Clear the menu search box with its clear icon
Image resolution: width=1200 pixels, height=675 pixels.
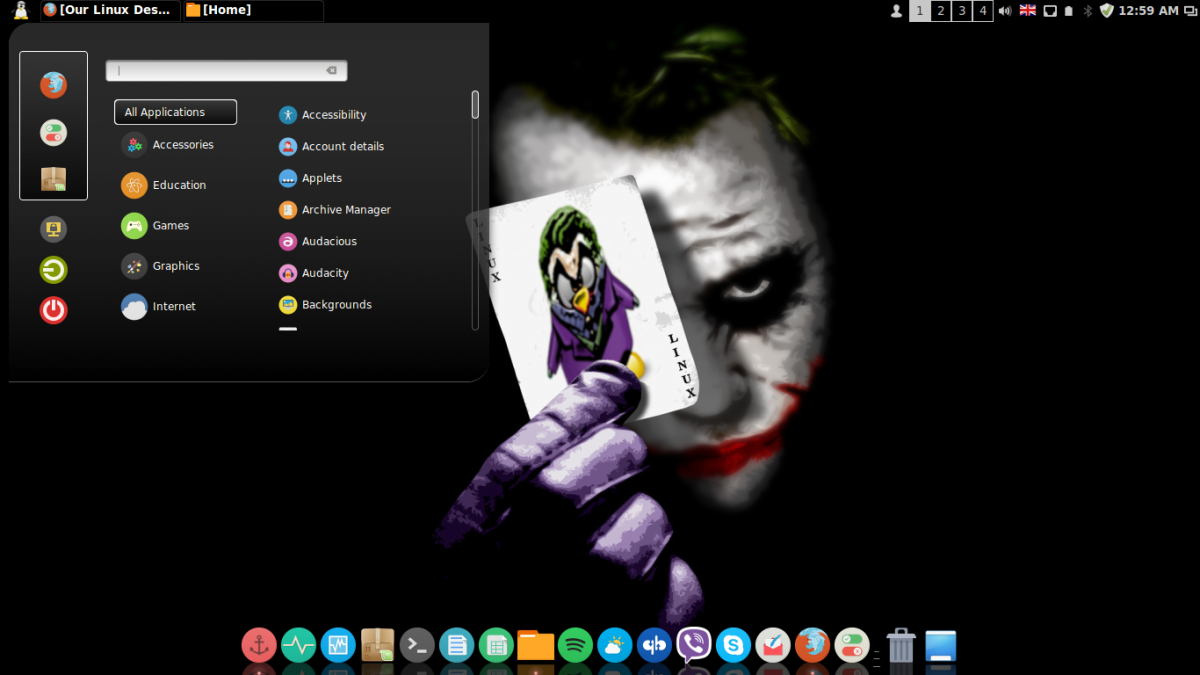[x=332, y=71]
